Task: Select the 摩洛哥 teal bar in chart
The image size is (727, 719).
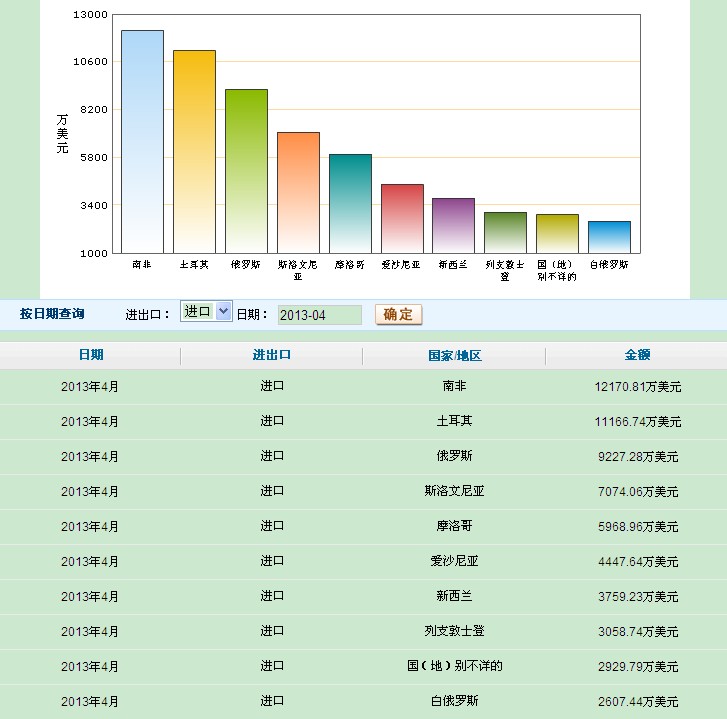Action: pyautogui.click(x=350, y=204)
